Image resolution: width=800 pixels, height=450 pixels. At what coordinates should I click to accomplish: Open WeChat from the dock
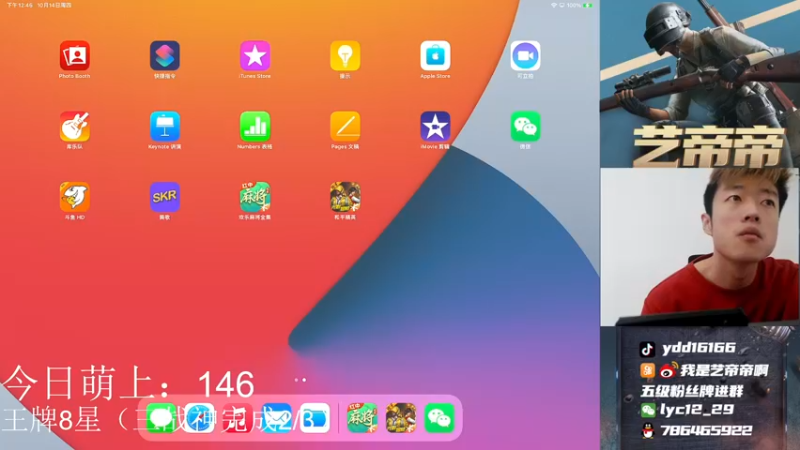(x=439, y=418)
